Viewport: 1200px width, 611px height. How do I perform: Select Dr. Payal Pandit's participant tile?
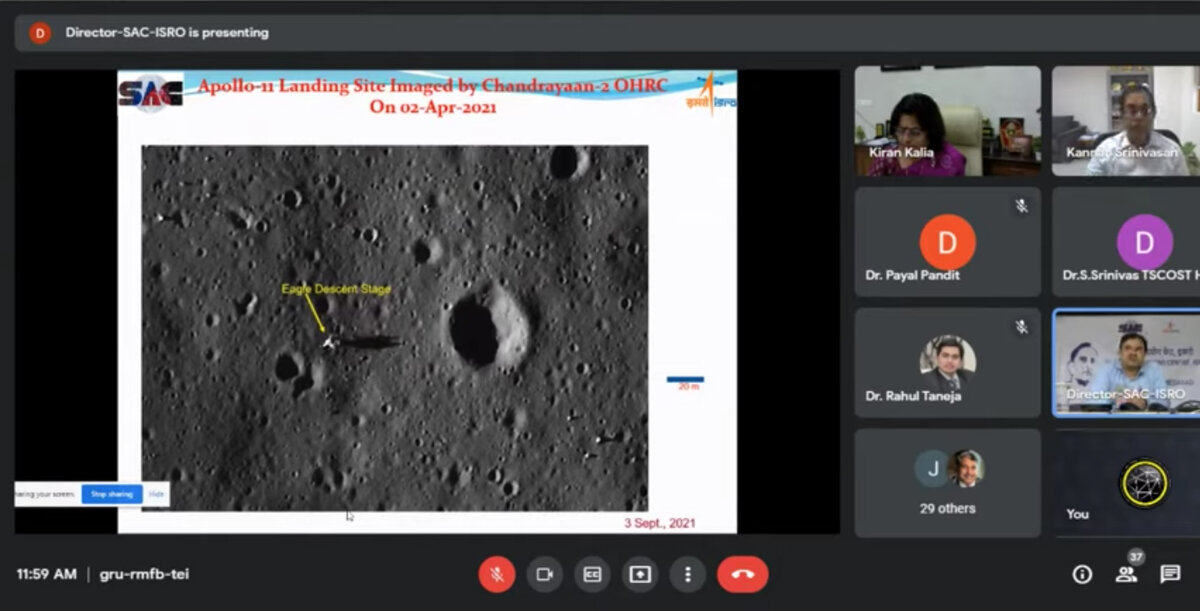947,242
